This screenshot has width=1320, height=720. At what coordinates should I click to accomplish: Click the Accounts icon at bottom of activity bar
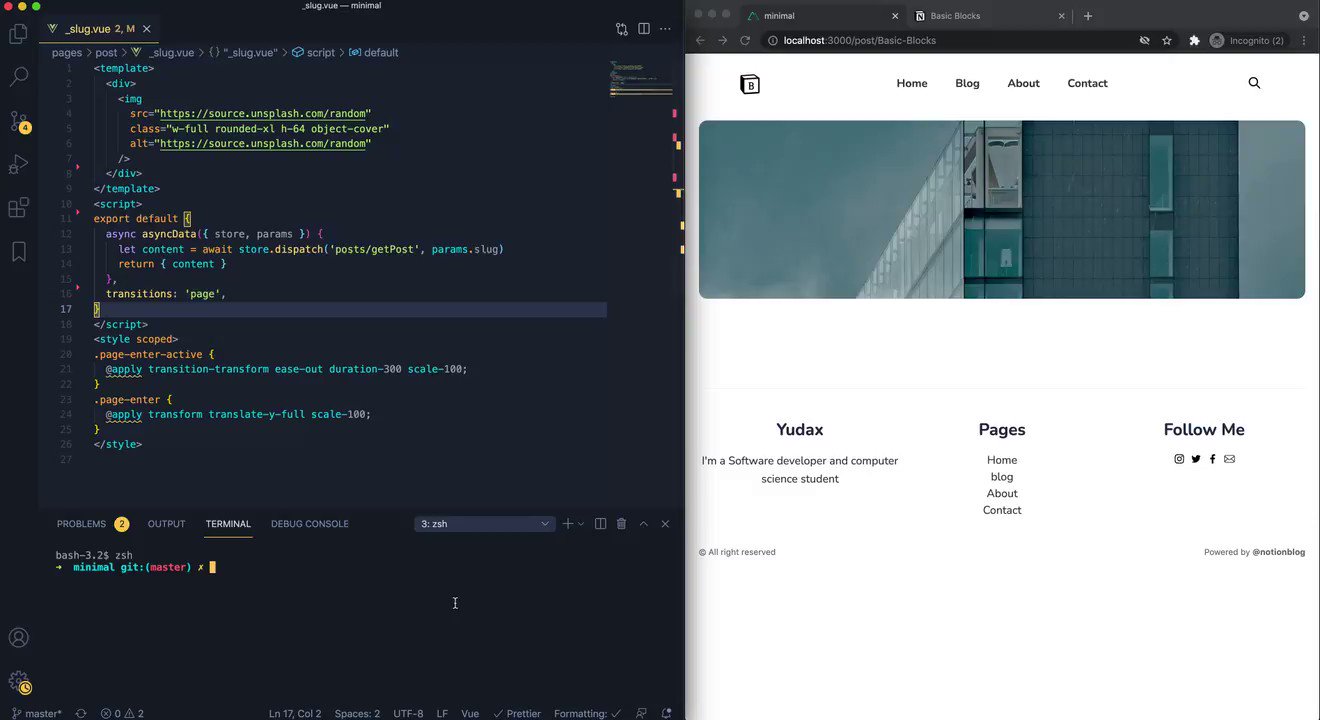18,637
